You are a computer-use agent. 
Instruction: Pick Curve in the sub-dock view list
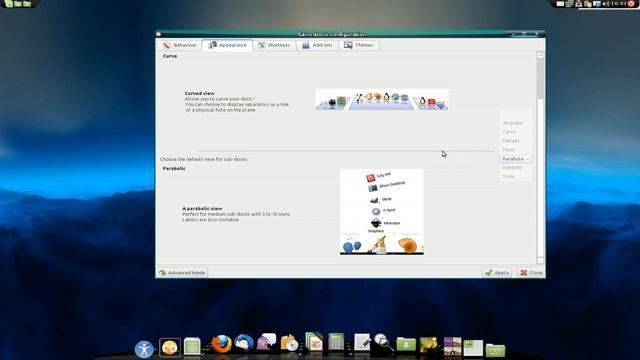(x=509, y=132)
